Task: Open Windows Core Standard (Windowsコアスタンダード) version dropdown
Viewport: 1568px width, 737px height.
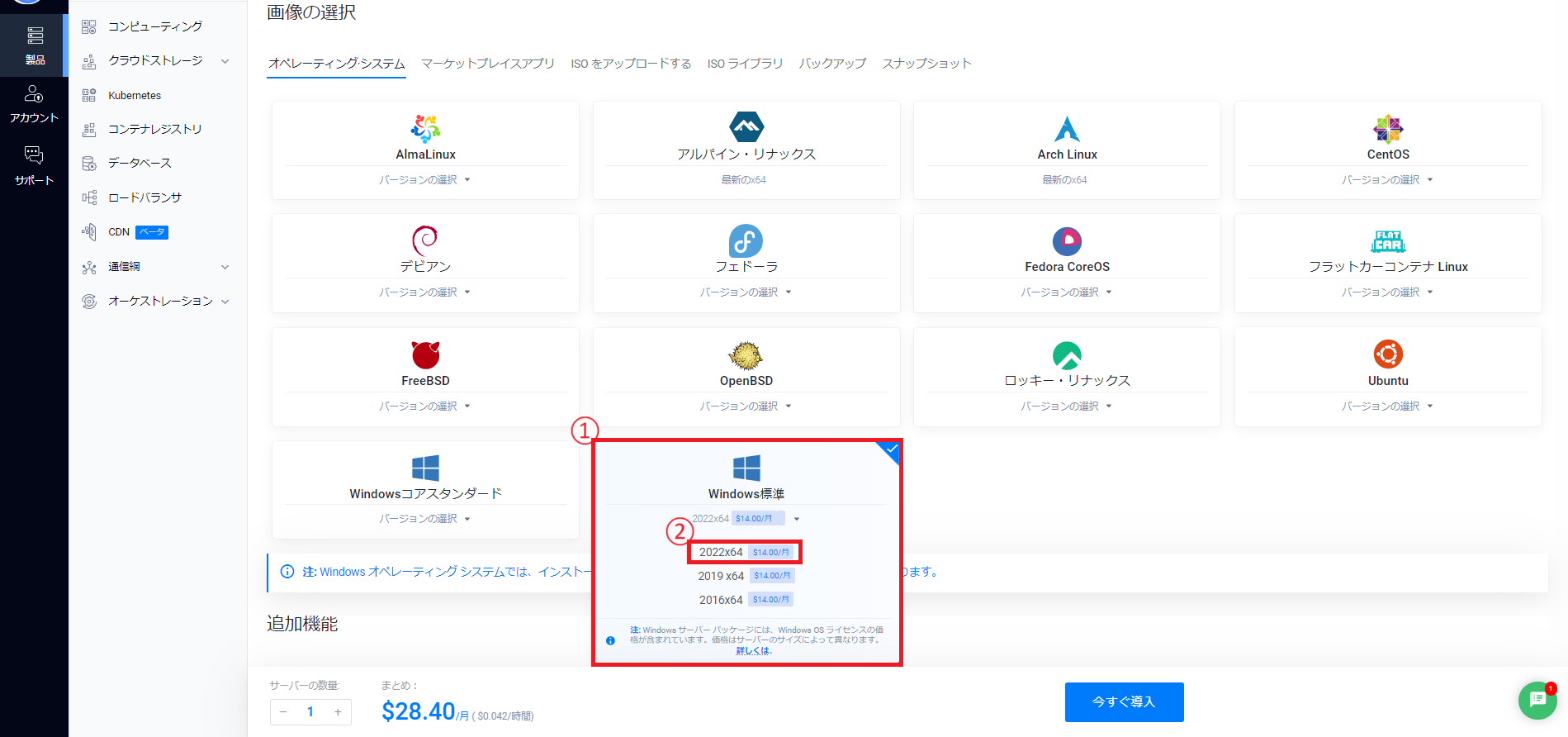Action: 424,519
